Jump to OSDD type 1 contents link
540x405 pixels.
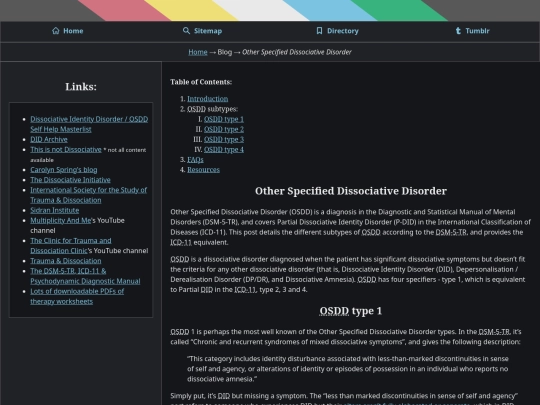pos(224,119)
